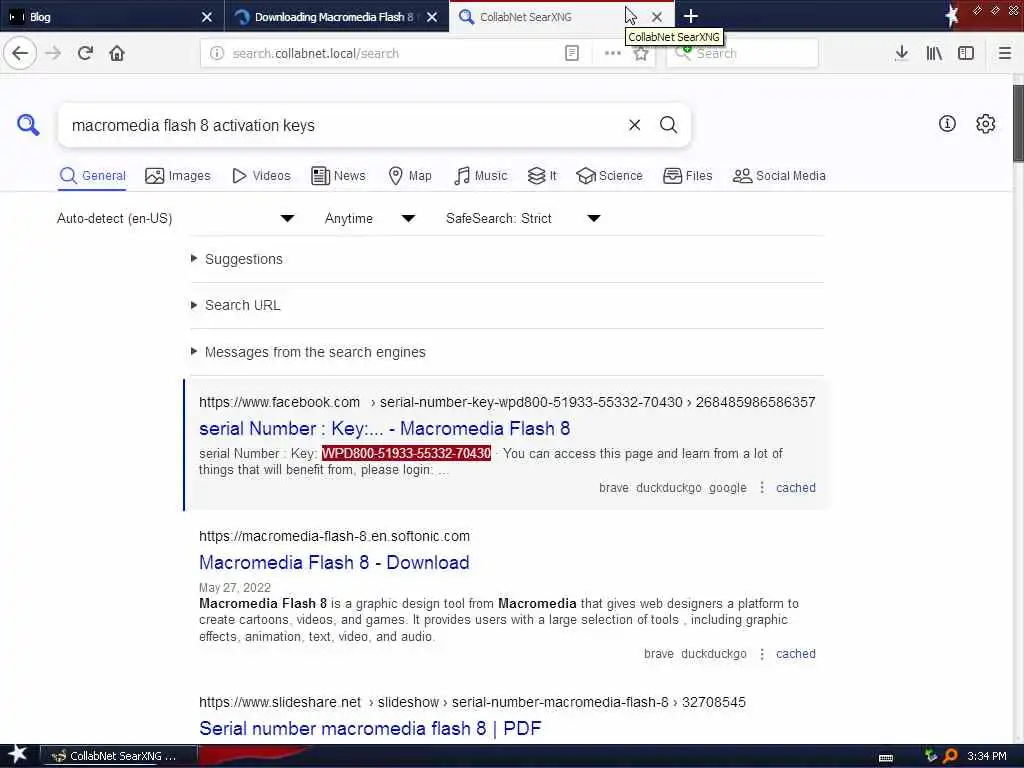Click CollabNet SearXNG taskbar window button

point(120,756)
